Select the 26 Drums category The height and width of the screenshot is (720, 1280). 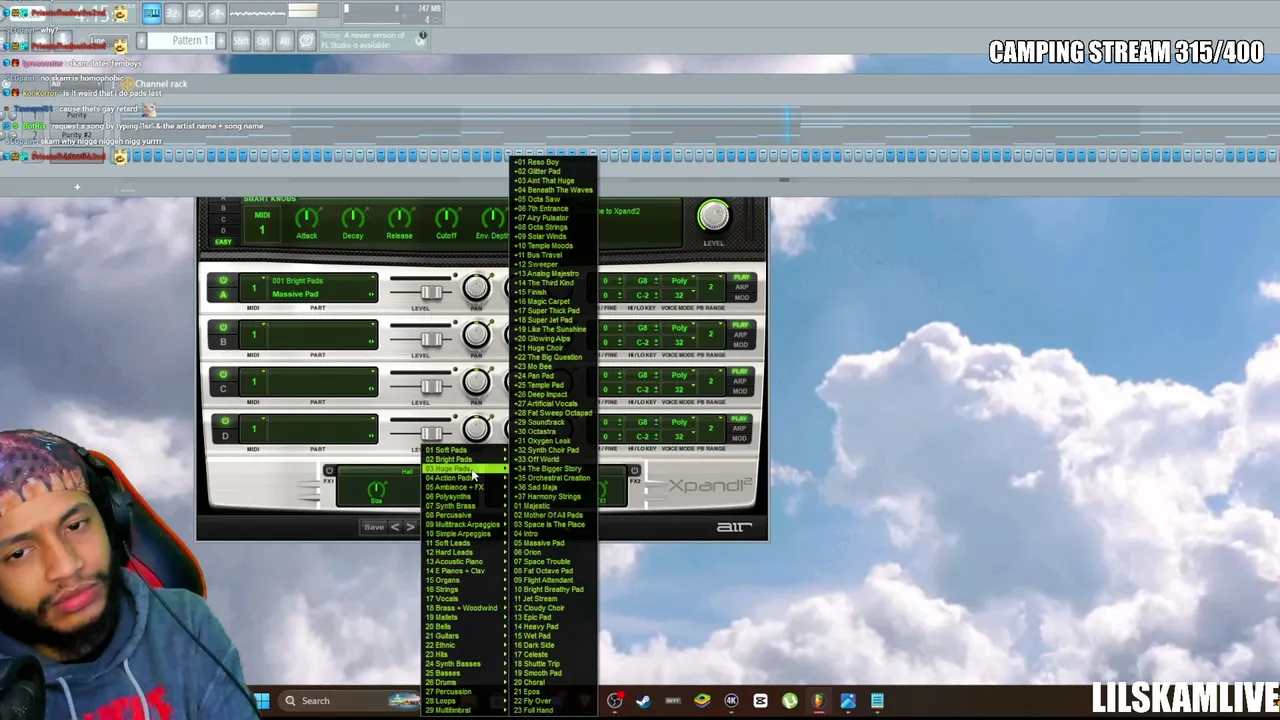(465, 682)
